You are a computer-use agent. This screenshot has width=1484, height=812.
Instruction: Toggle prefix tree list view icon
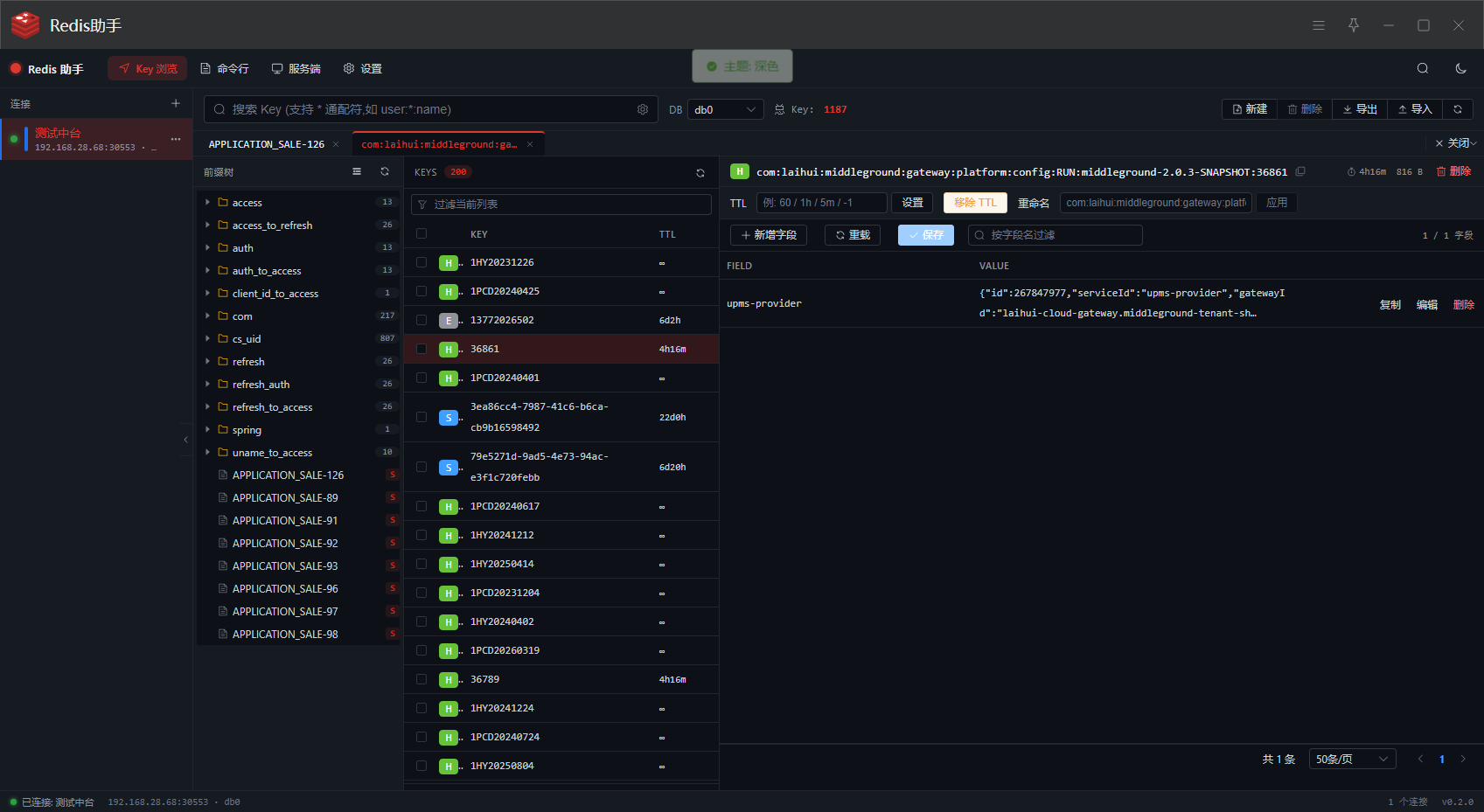tap(357, 171)
